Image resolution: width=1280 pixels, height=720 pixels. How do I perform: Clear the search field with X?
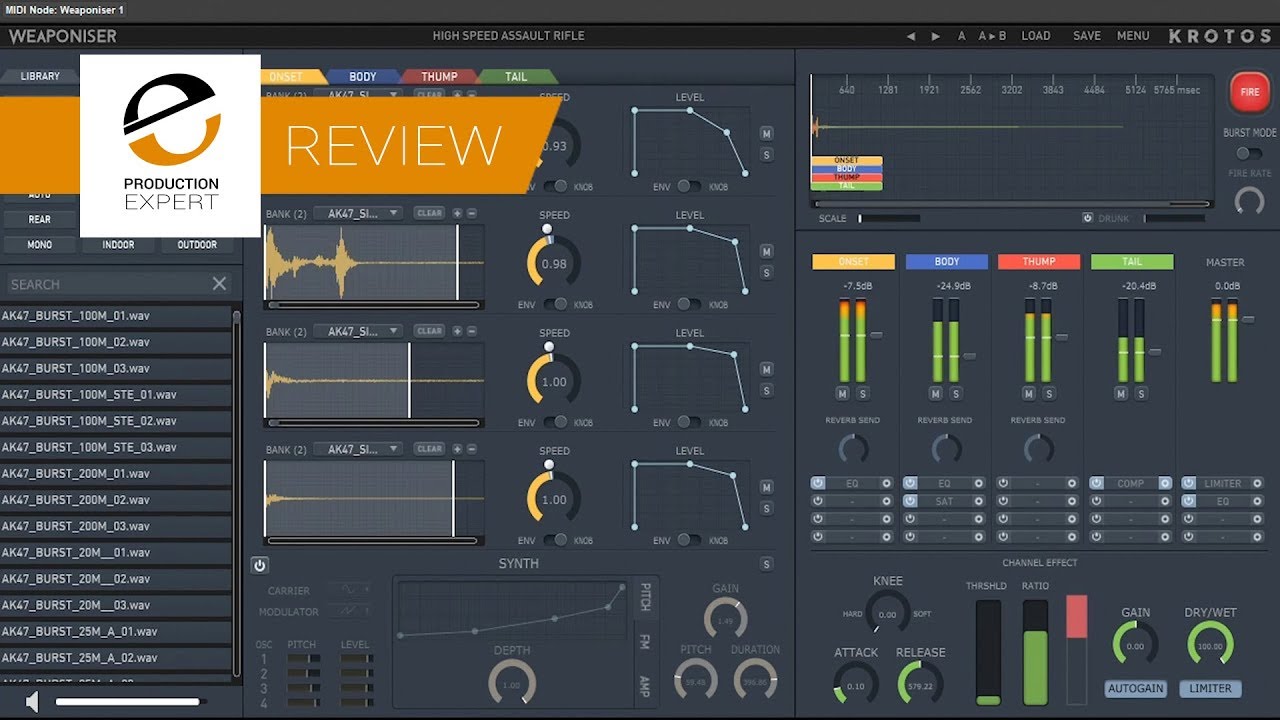click(220, 284)
